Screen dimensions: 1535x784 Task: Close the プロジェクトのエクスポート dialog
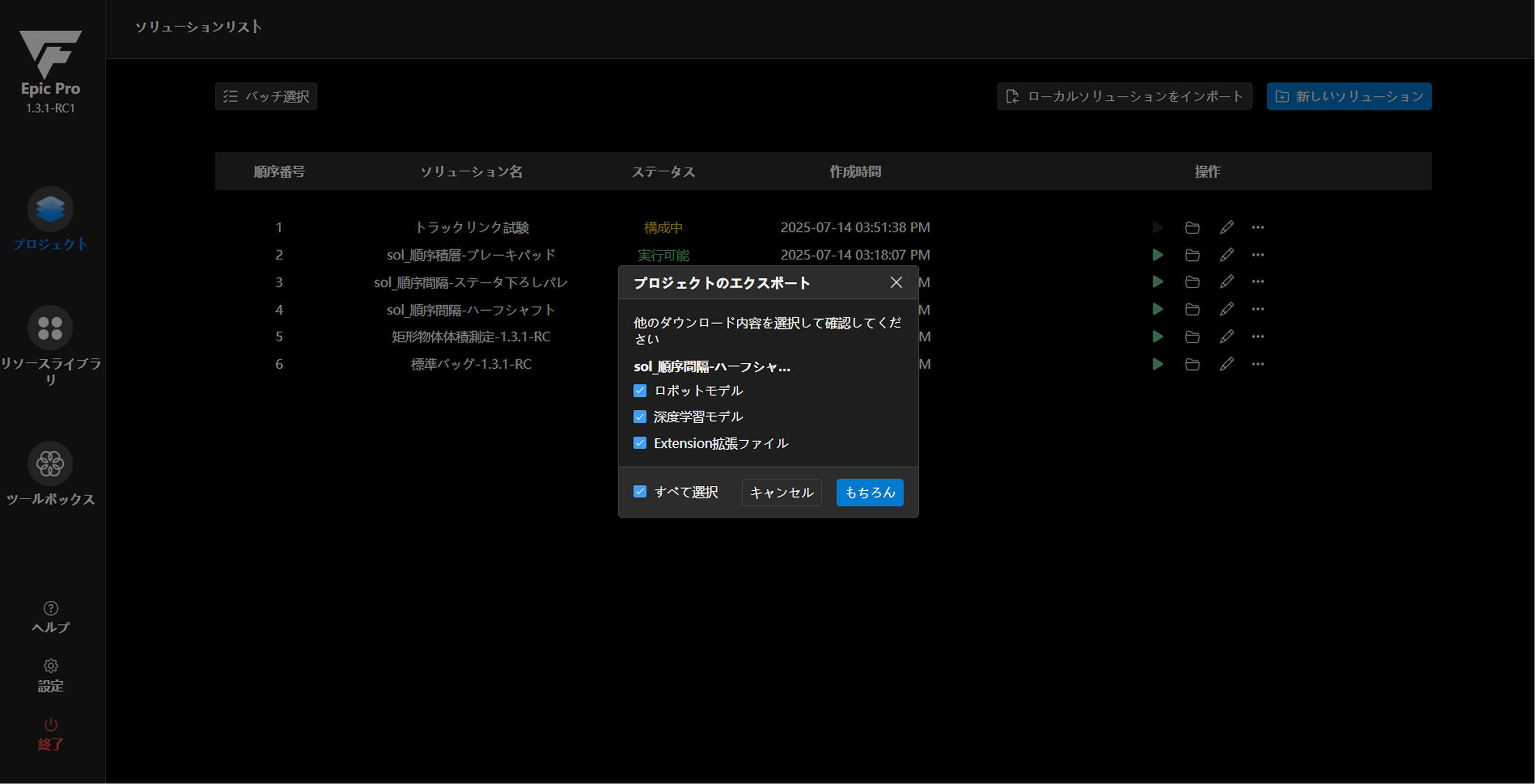[x=896, y=283]
